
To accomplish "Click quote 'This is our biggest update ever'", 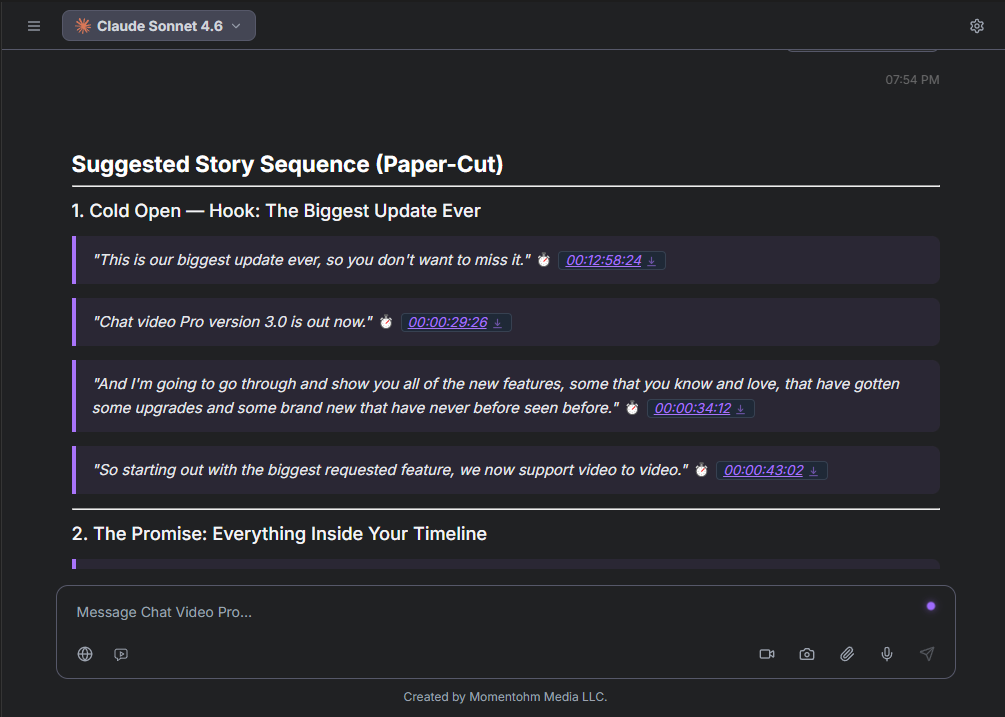I will (312, 260).
